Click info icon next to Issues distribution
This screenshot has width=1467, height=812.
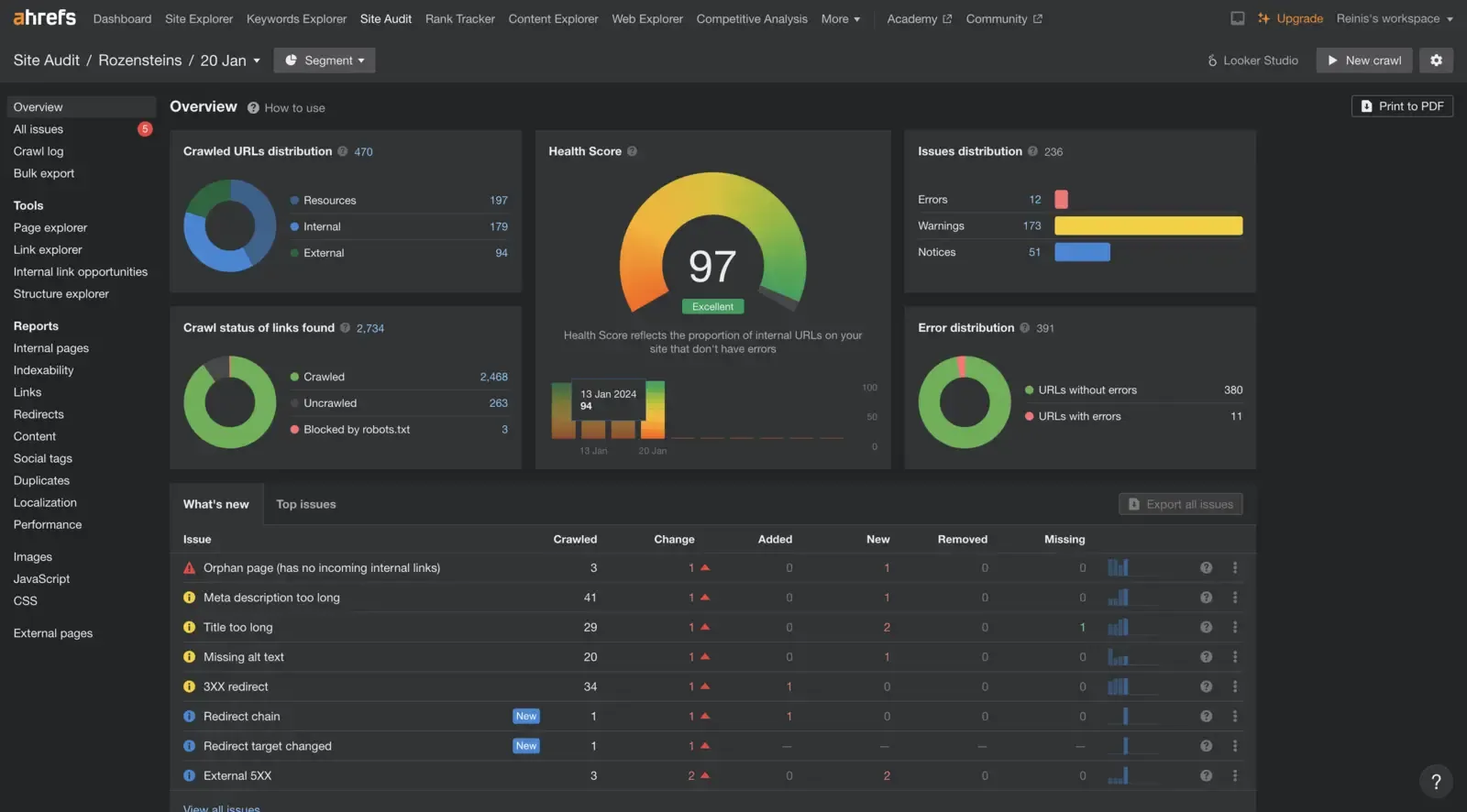tap(1032, 151)
